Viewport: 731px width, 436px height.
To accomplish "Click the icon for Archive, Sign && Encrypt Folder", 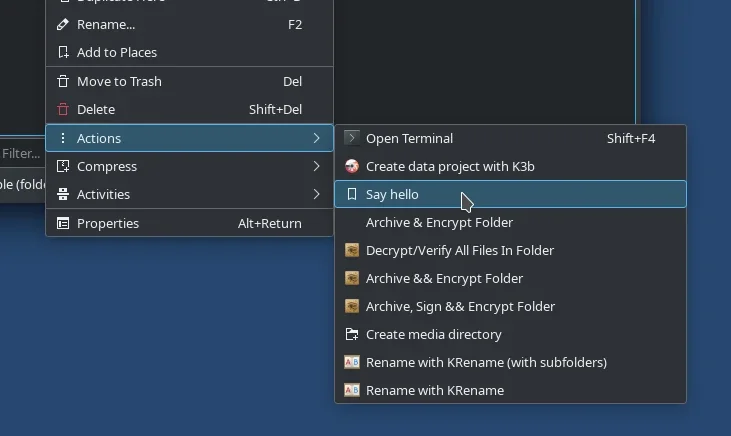I will coord(351,306).
